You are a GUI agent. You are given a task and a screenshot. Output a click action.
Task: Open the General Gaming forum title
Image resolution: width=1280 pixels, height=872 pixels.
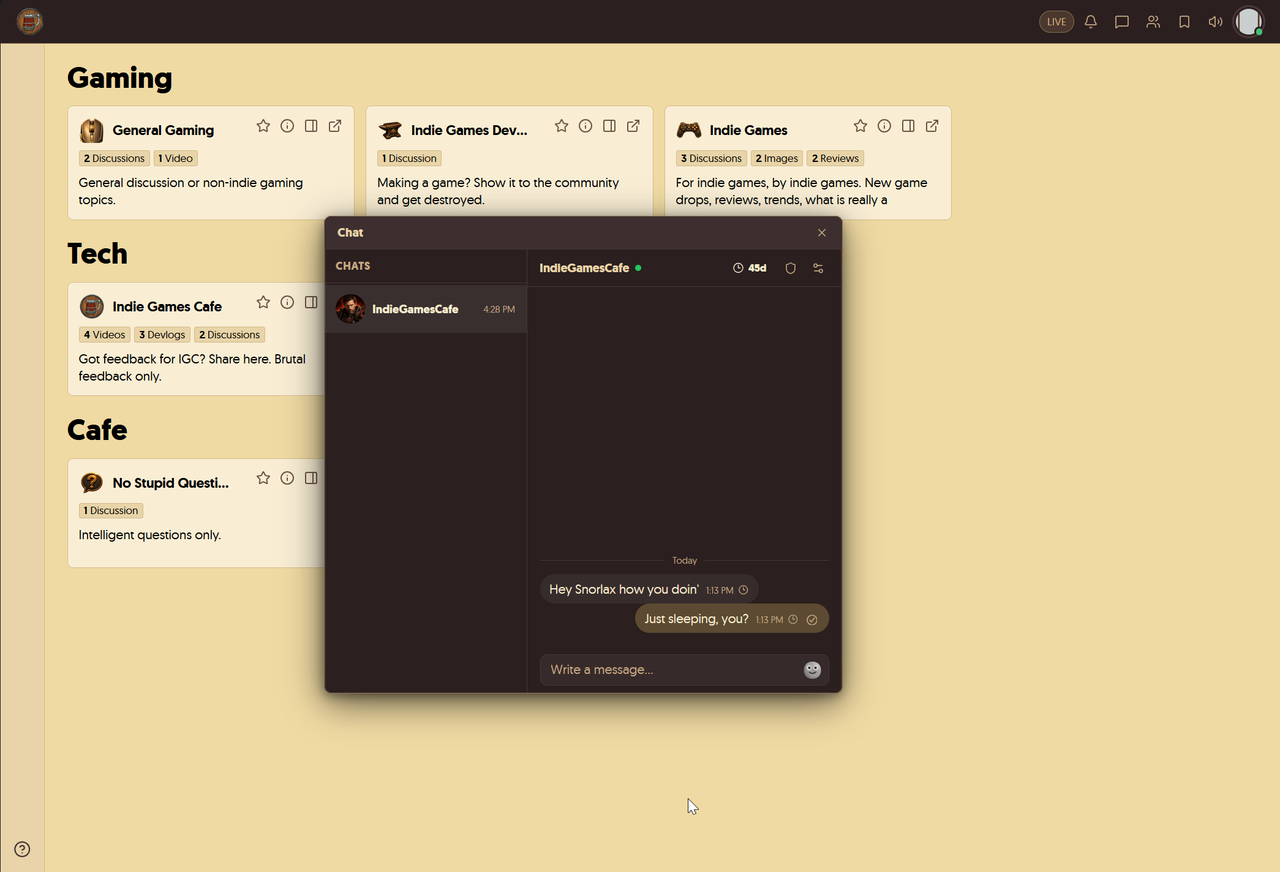pyautogui.click(x=163, y=130)
